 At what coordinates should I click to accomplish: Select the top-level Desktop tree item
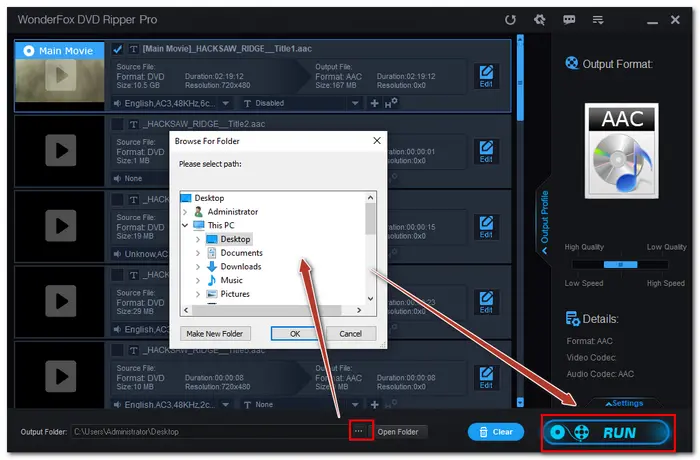pyautogui.click(x=203, y=198)
